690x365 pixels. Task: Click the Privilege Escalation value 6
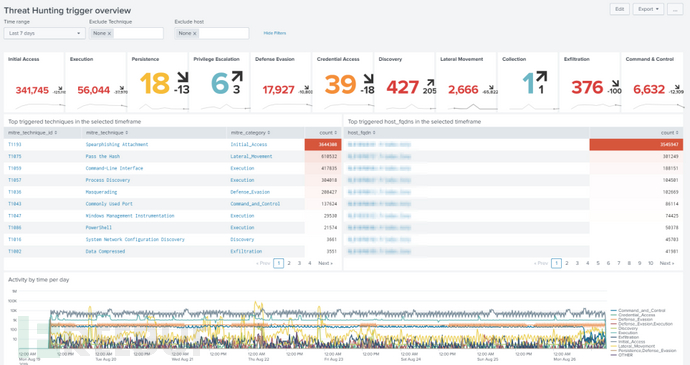point(219,84)
